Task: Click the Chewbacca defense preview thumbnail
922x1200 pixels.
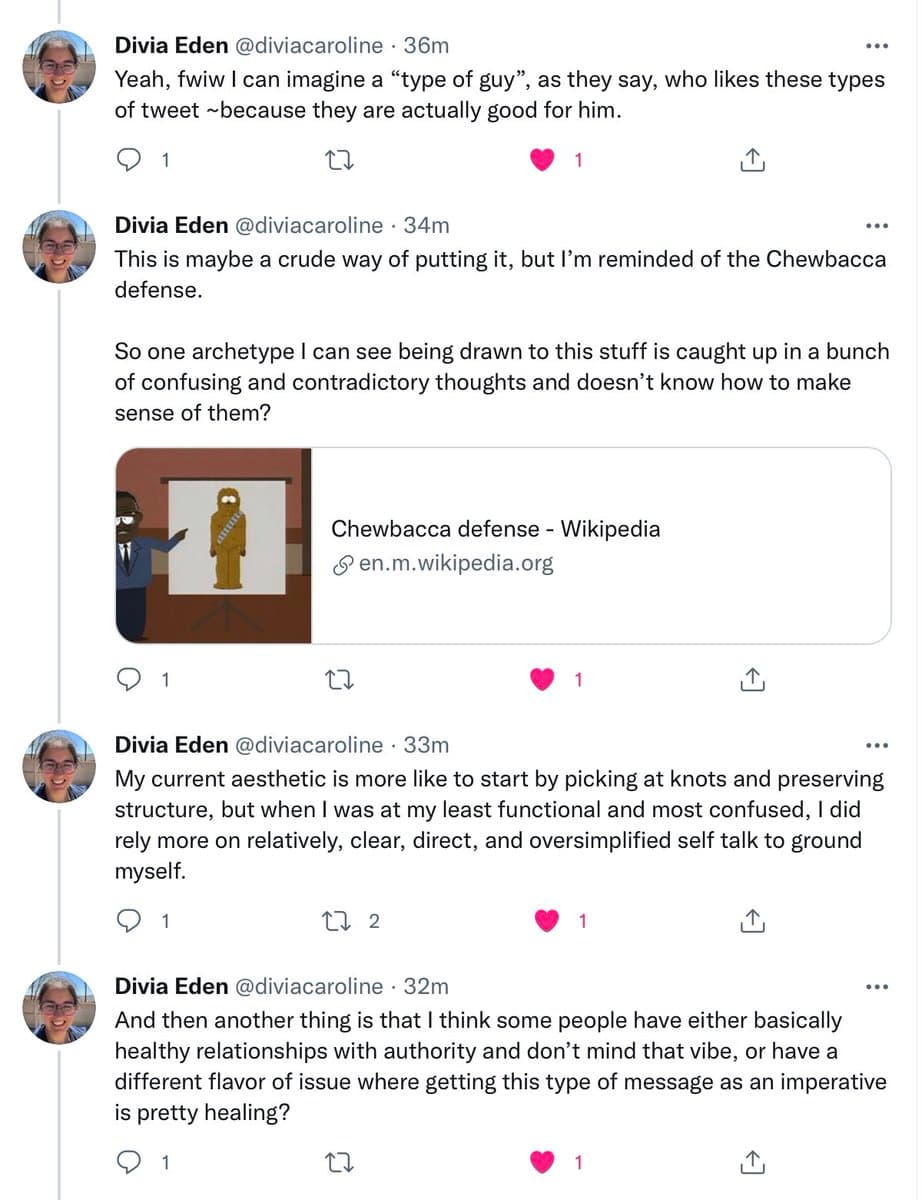Action: pos(214,545)
